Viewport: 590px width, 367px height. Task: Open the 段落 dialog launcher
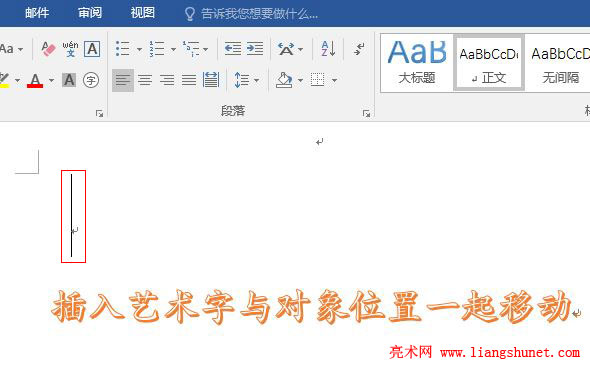coord(366,113)
